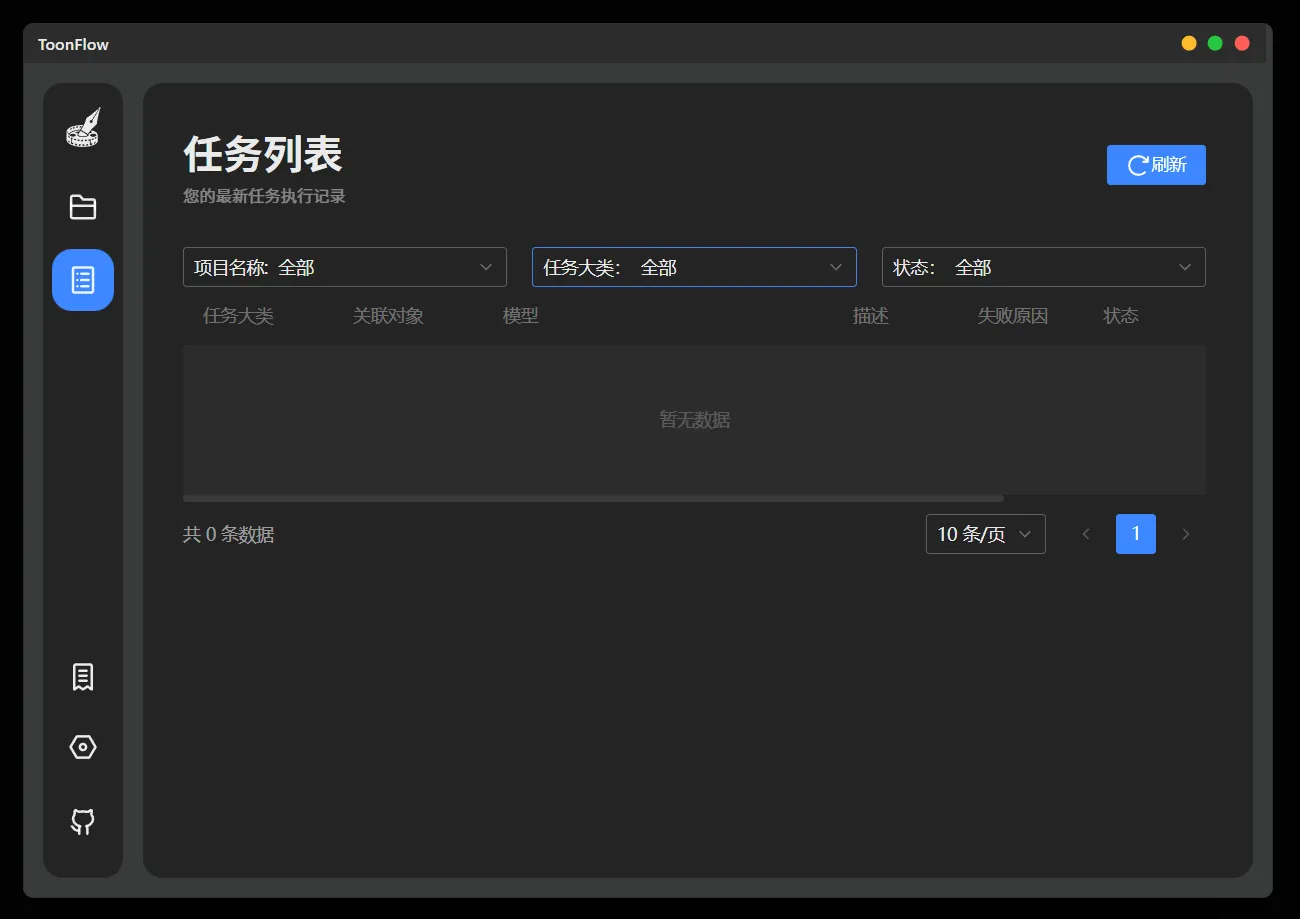The width and height of the screenshot is (1300, 919).
Task: Click the 状态 column header
Action: coord(1121,316)
